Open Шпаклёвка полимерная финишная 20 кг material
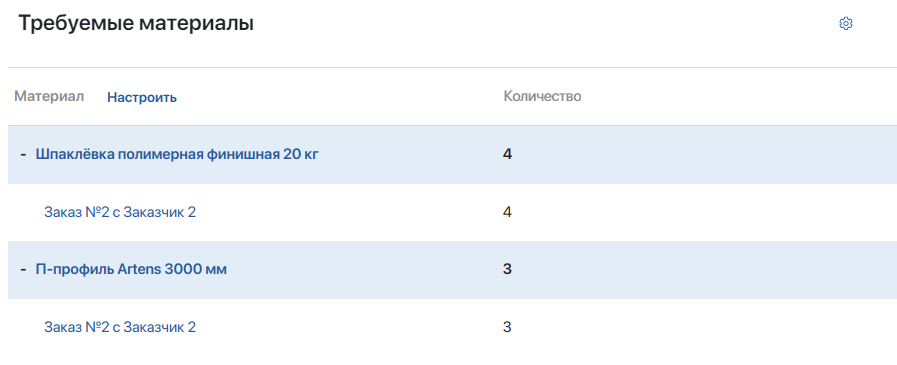897x365 pixels. [x=177, y=154]
